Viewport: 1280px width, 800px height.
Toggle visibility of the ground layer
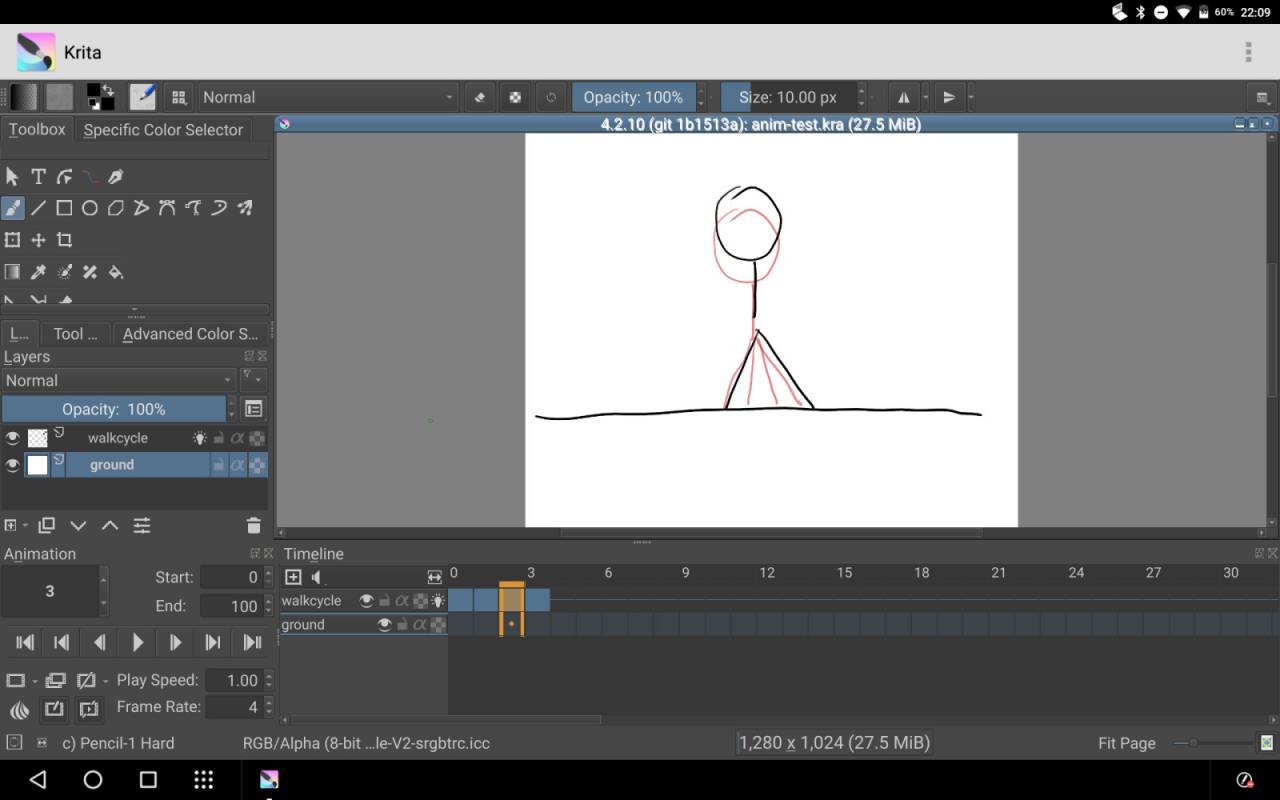click(13, 464)
